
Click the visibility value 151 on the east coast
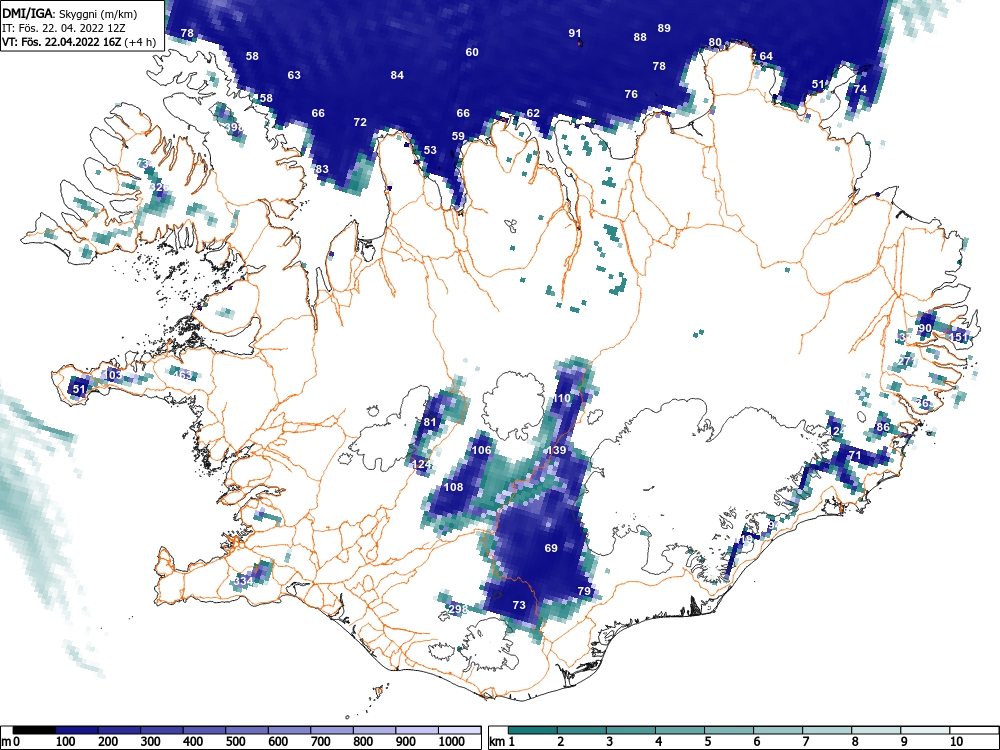tap(959, 337)
